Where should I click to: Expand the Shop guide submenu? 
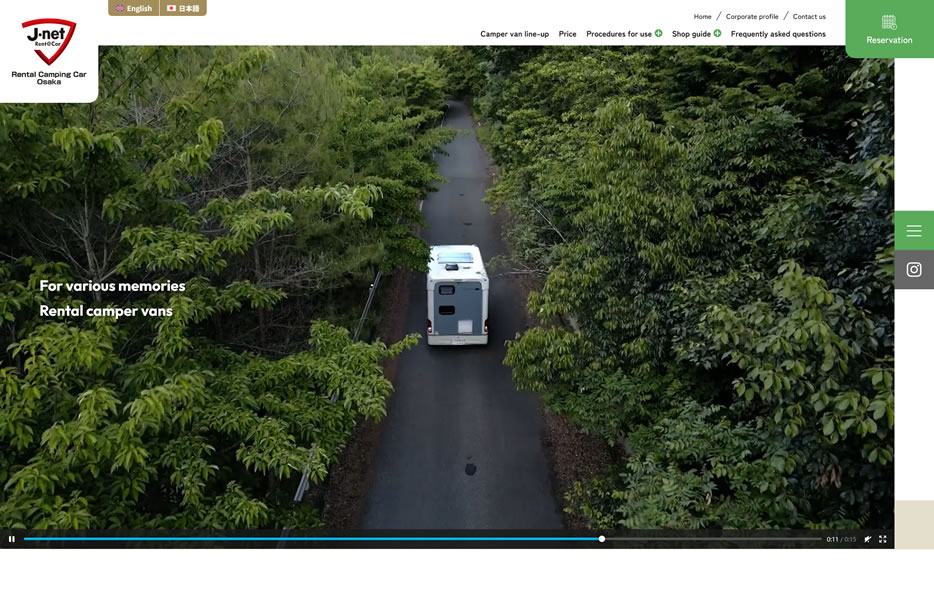click(691, 34)
